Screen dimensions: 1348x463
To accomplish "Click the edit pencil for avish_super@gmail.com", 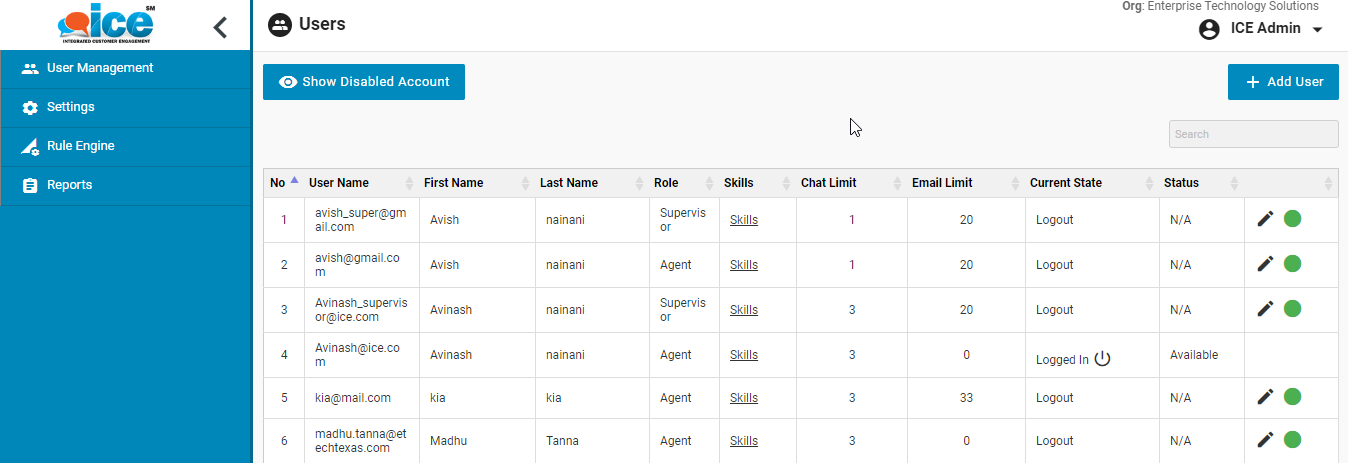I will pyautogui.click(x=1265, y=219).
